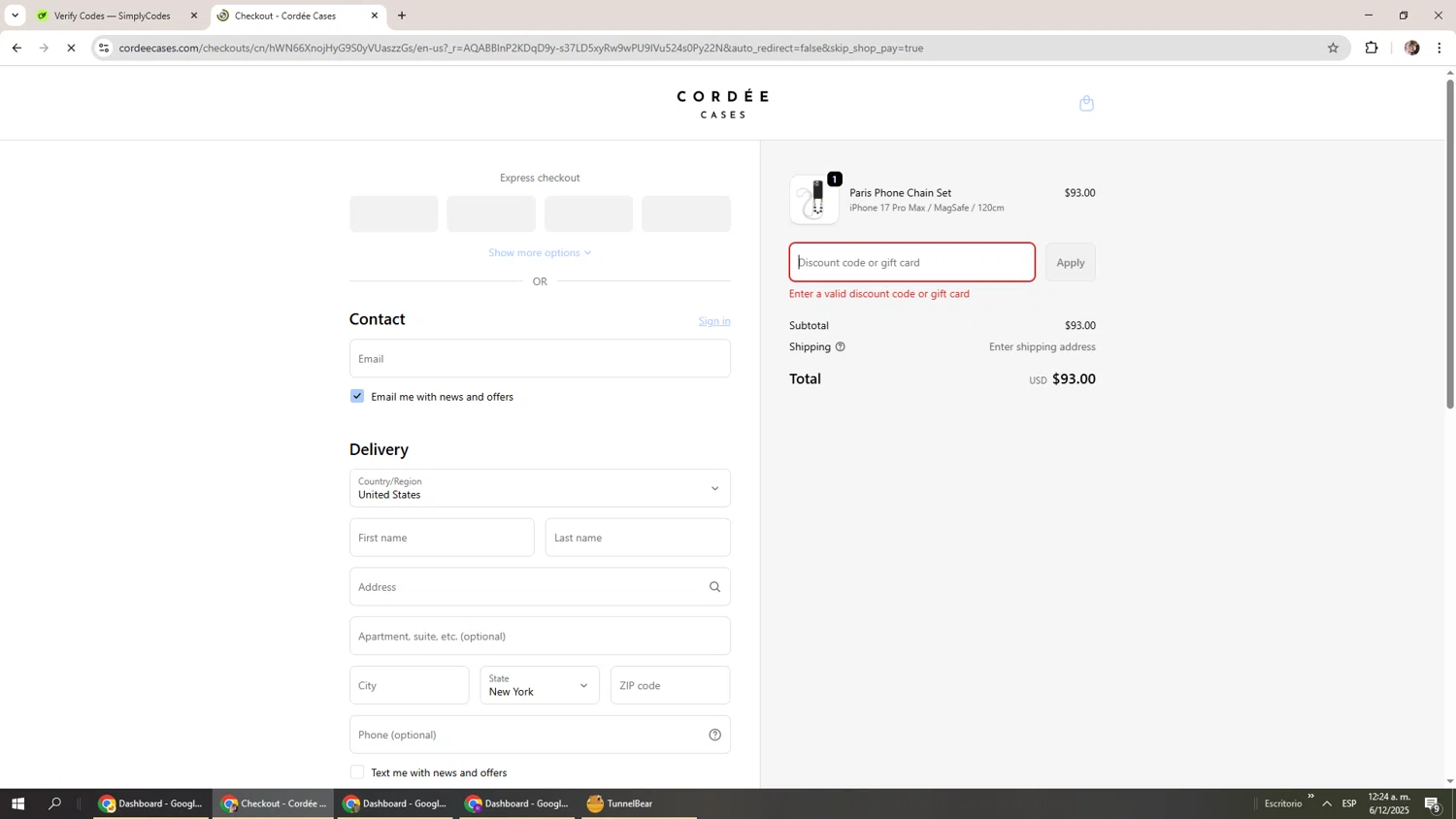The height and width of the screenshot is (819, 1456).
Task: Click the Checkout Cordée taskbar Chrome item
Action: 274,803
